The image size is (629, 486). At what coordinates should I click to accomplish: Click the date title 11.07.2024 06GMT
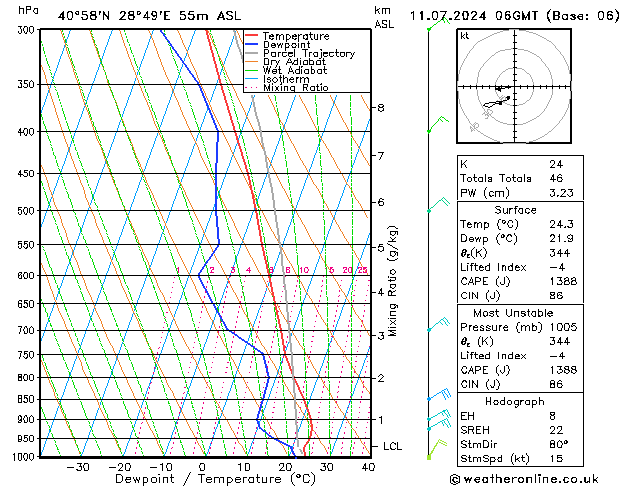tap(474, 16)
